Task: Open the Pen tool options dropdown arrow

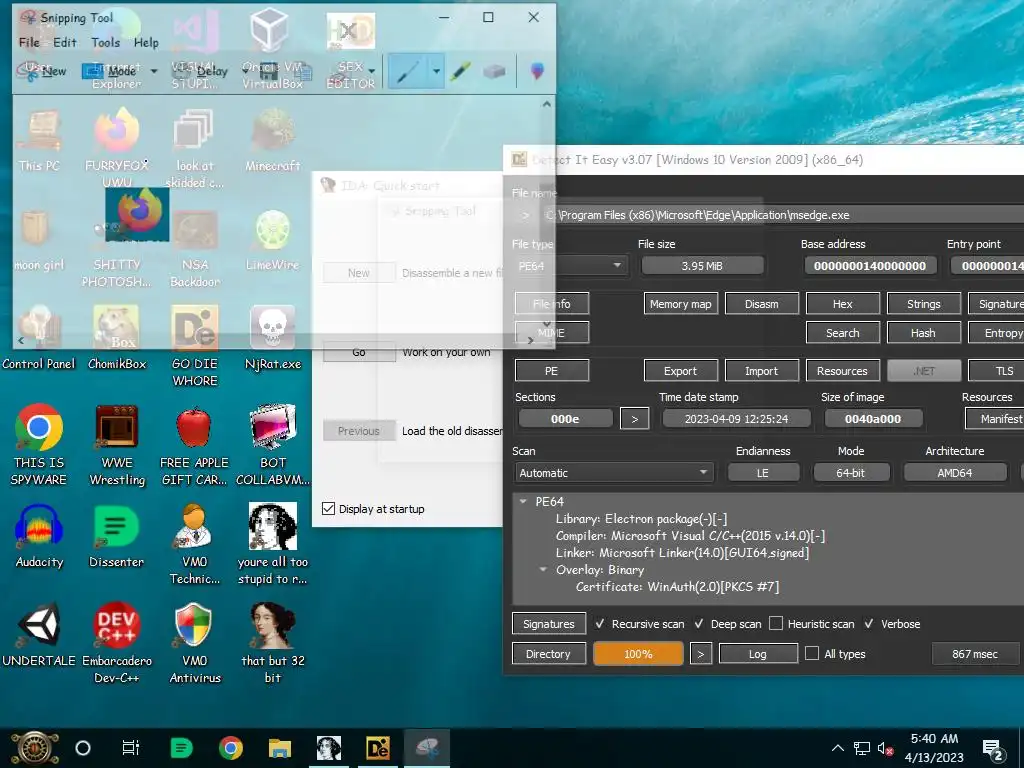Action: [x=436, y=71]
